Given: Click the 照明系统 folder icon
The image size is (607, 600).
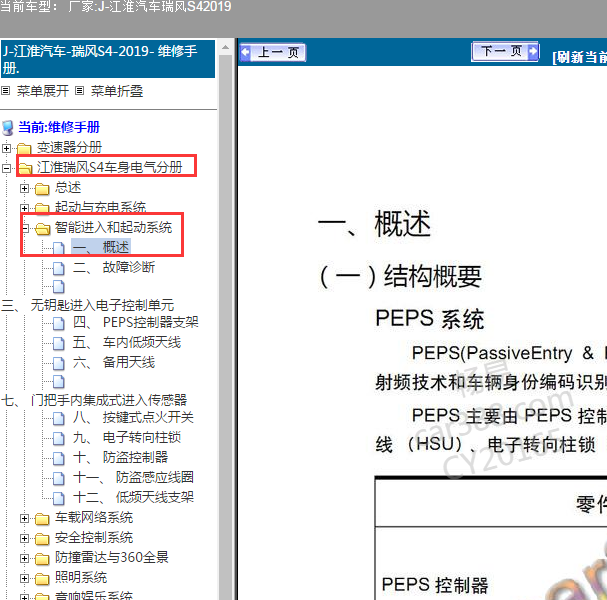Looking at the screenshot, I should pyautogui.click(x=42, y=578).
